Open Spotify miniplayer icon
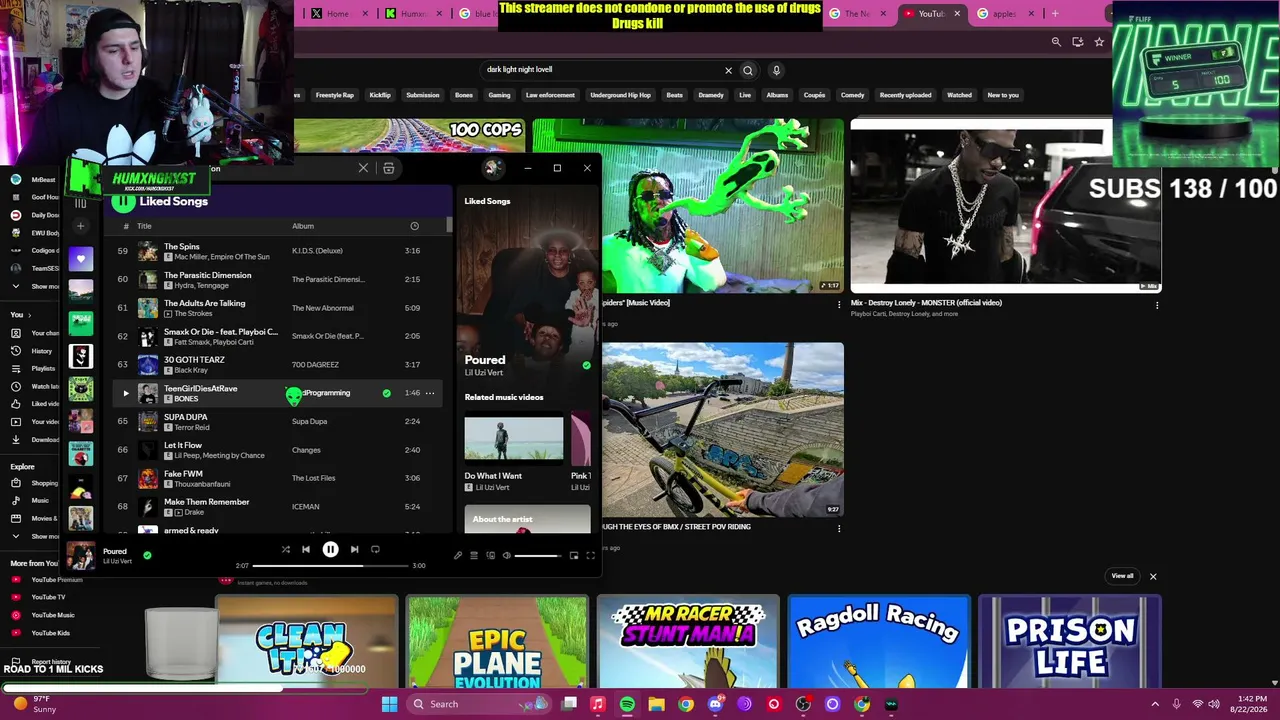Image resolution: width=1280 pixels, height=720 pixels. [574, 555]
